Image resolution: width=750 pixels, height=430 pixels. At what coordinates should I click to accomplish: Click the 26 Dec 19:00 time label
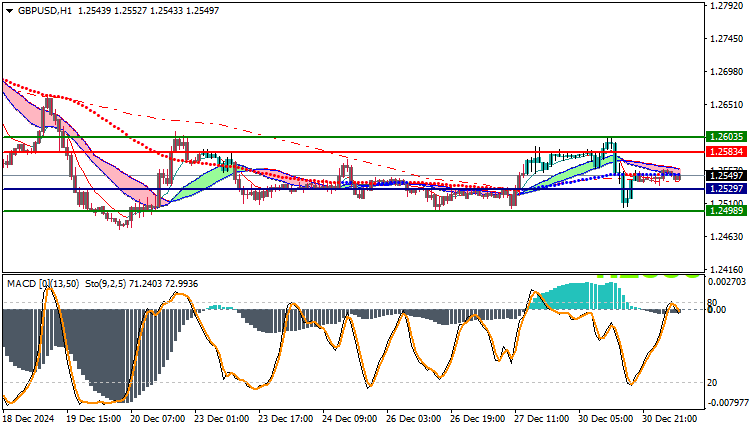click(478, 419)
